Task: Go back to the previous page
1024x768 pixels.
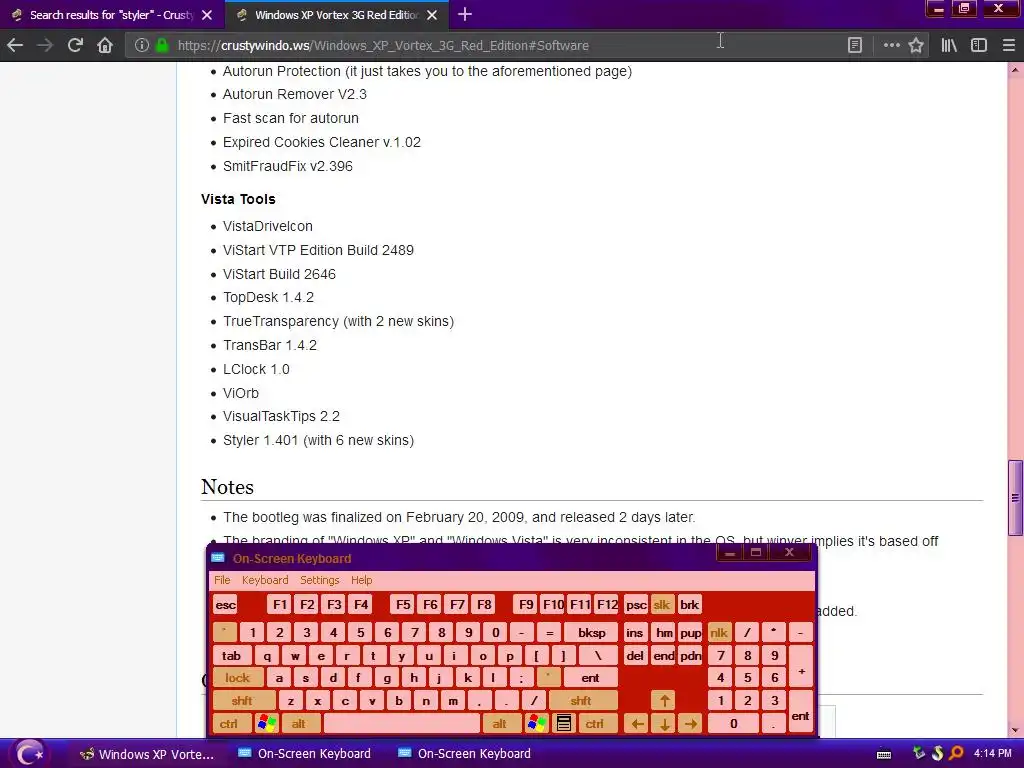Action: [x=15, y=45]
